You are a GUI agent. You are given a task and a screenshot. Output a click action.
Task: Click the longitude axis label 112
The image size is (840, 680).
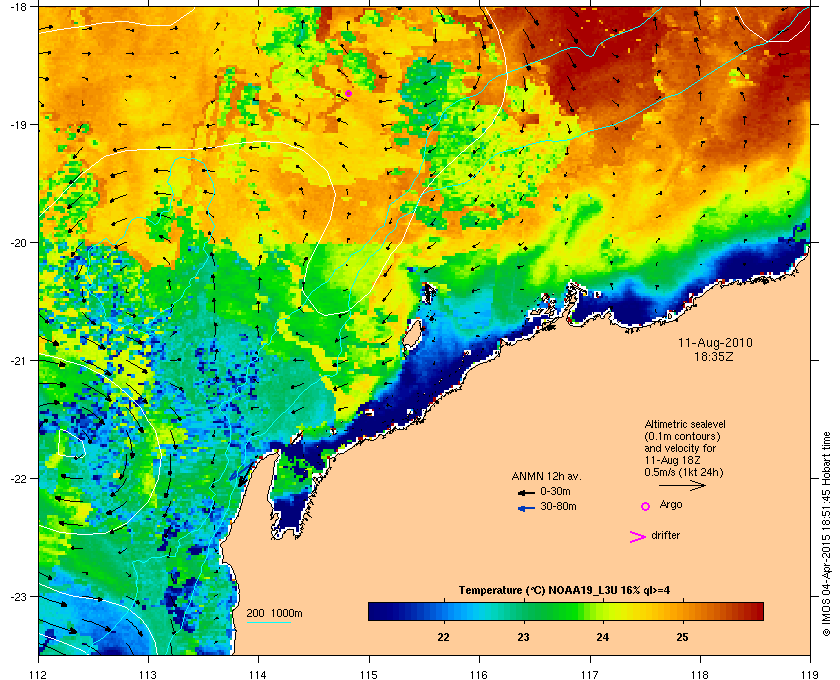[x=39, y=674]
